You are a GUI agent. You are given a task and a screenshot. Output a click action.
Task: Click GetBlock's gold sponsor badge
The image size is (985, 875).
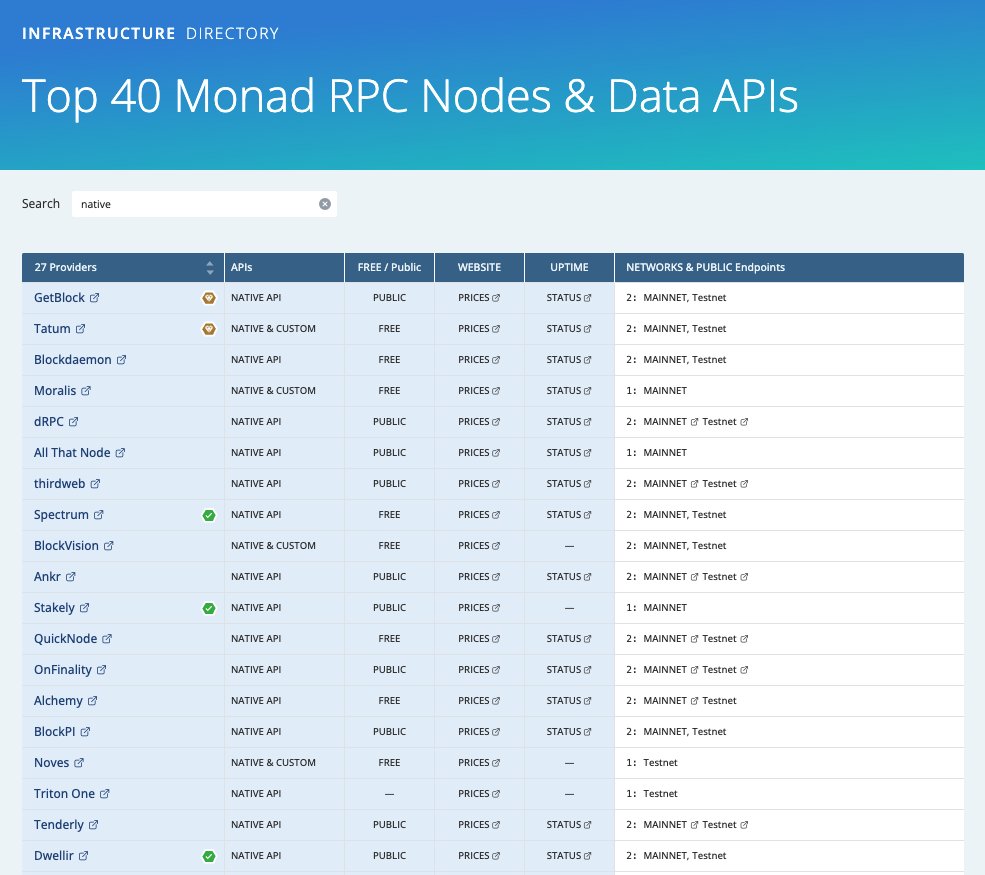(209, 298)
